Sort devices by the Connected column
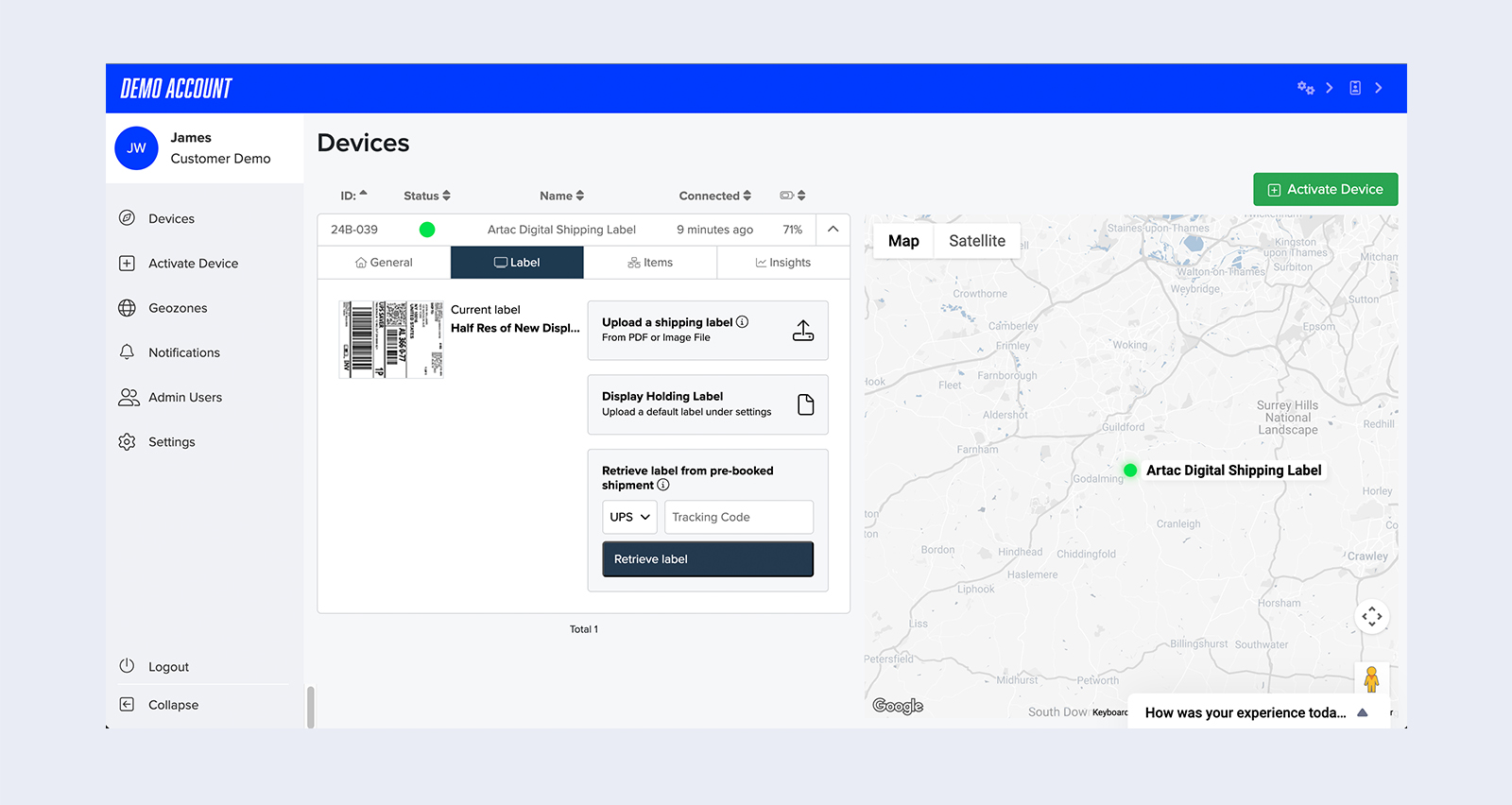1512x805 pixels. 715,196
